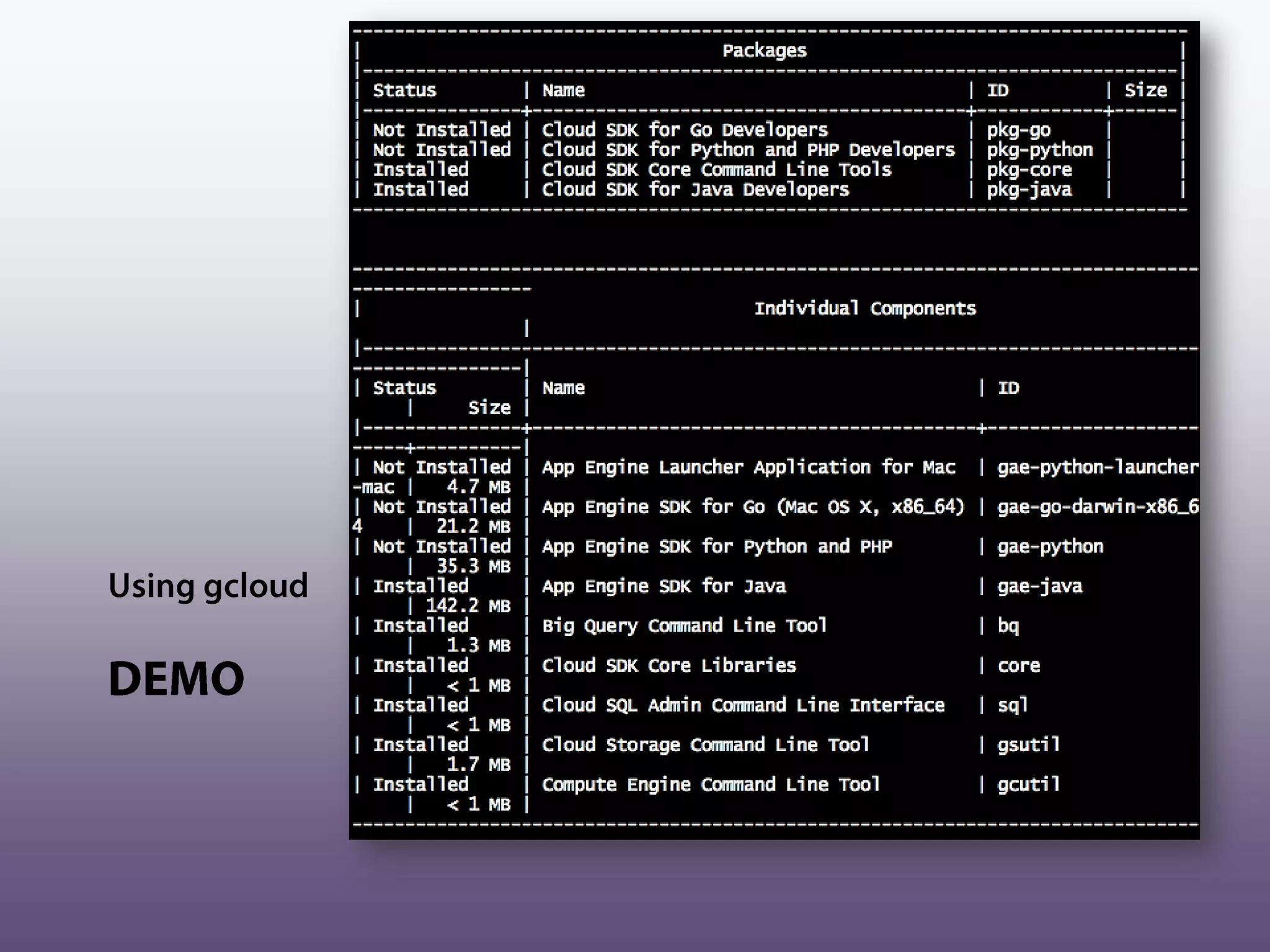Click 'App Engine Launcher Application for Mac'
The image size is (1270, 952).
748,467
